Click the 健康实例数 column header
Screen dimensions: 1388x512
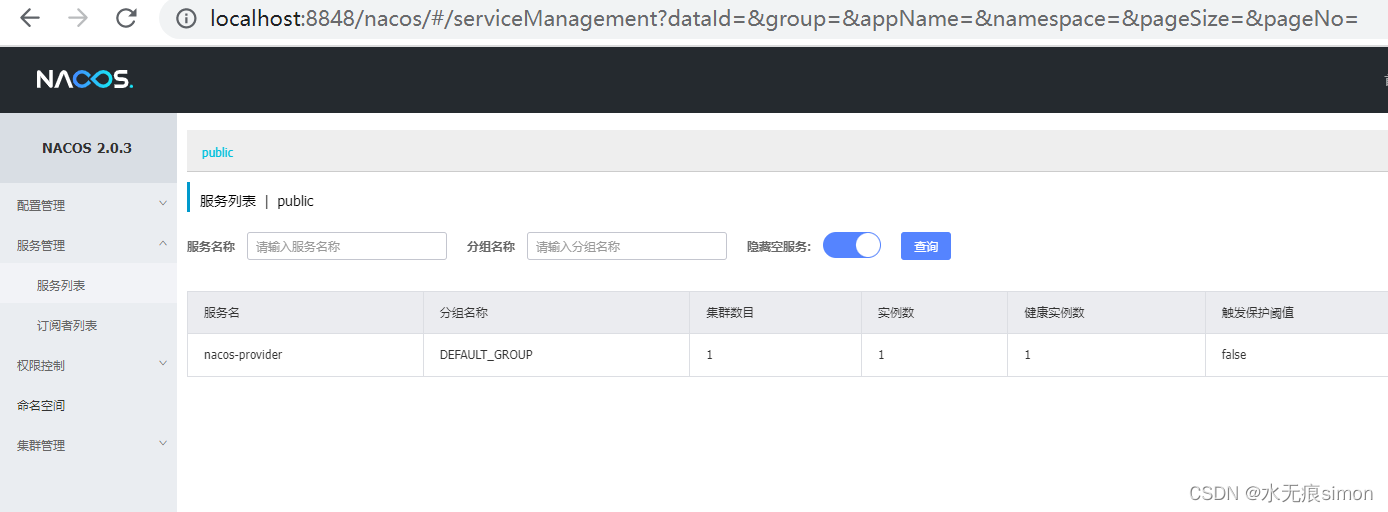tap(1054, 313)
